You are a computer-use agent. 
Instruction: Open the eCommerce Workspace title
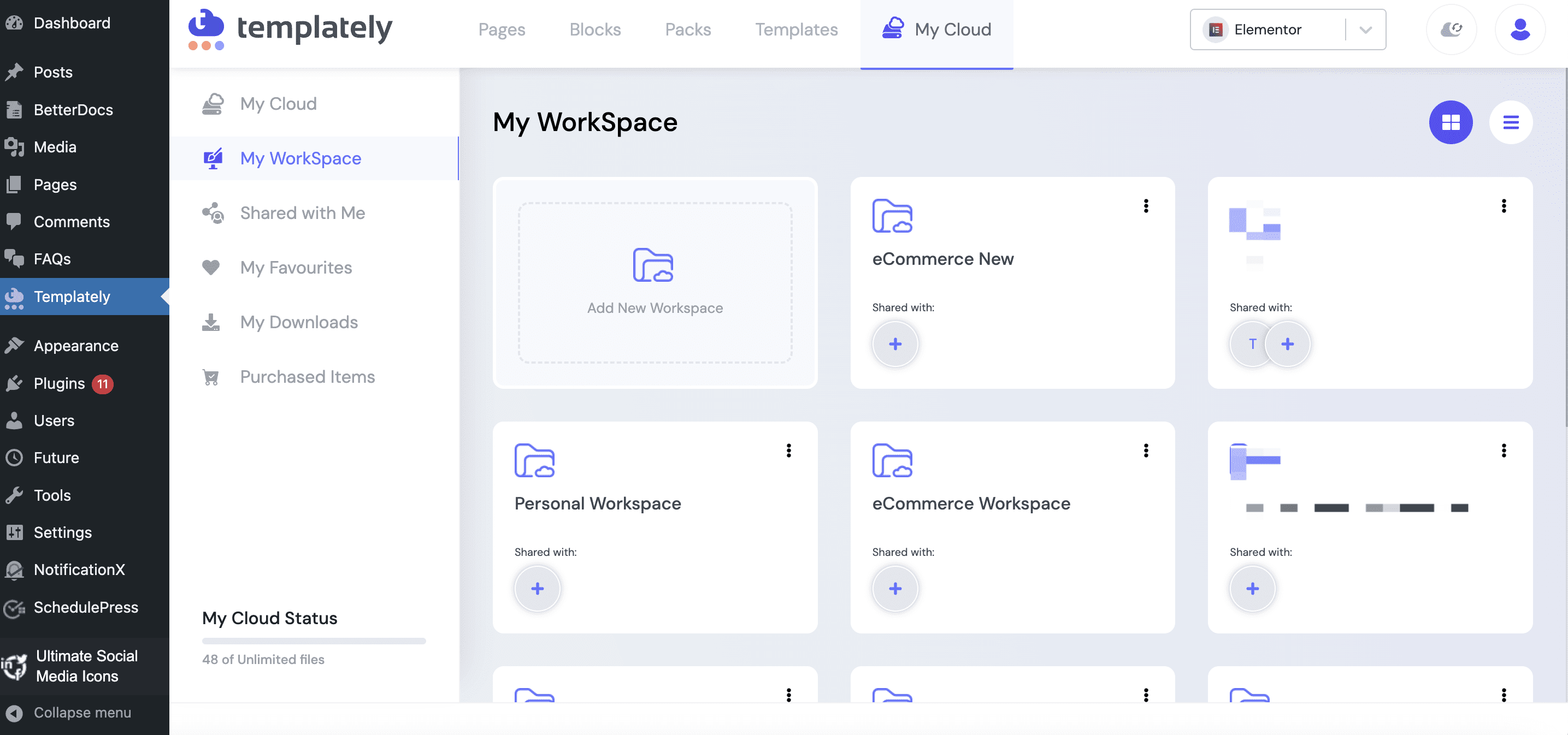pyautogui.click(x=971, y=503)
